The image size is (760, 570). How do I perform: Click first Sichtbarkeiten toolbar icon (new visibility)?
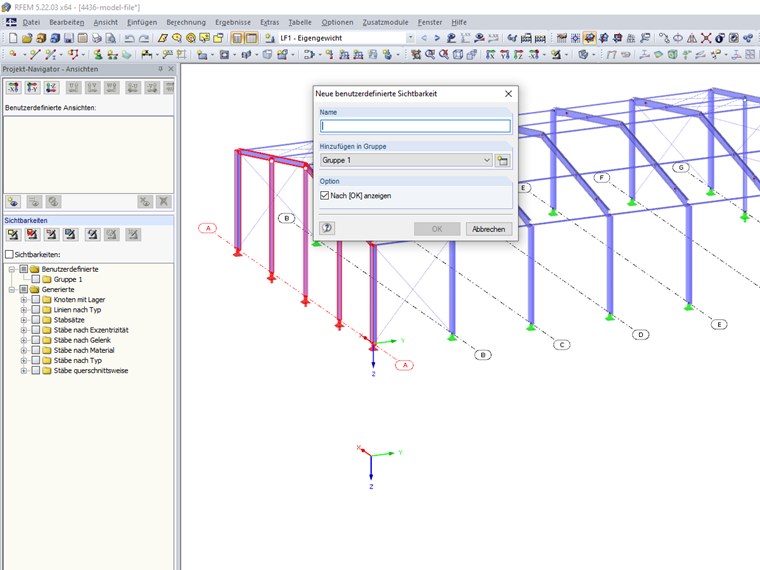13,235
